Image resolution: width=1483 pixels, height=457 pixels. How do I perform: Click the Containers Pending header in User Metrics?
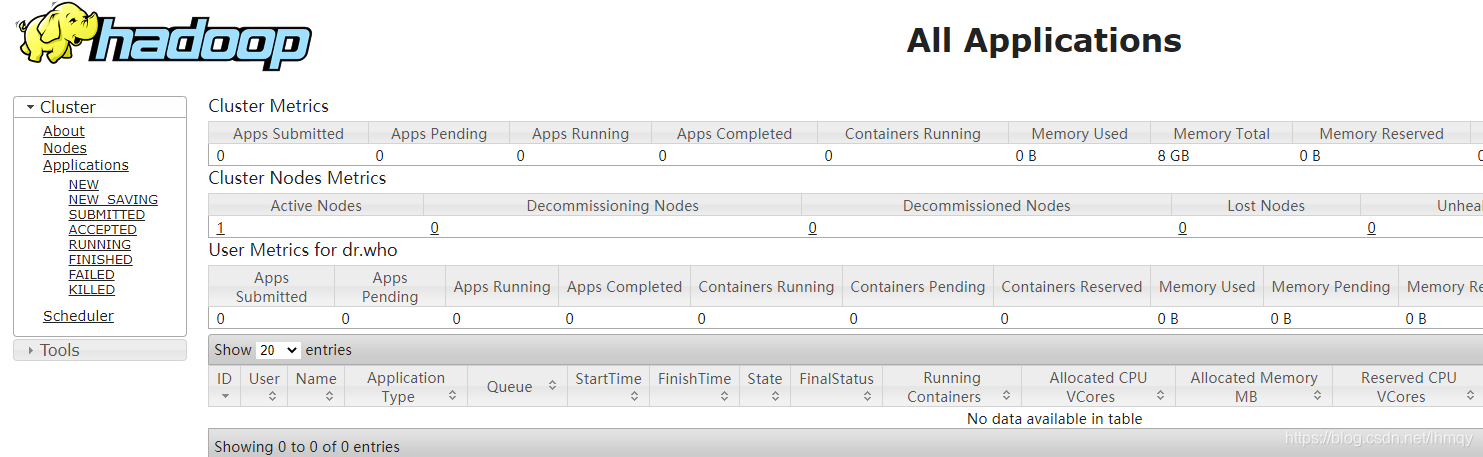point(917,287)
